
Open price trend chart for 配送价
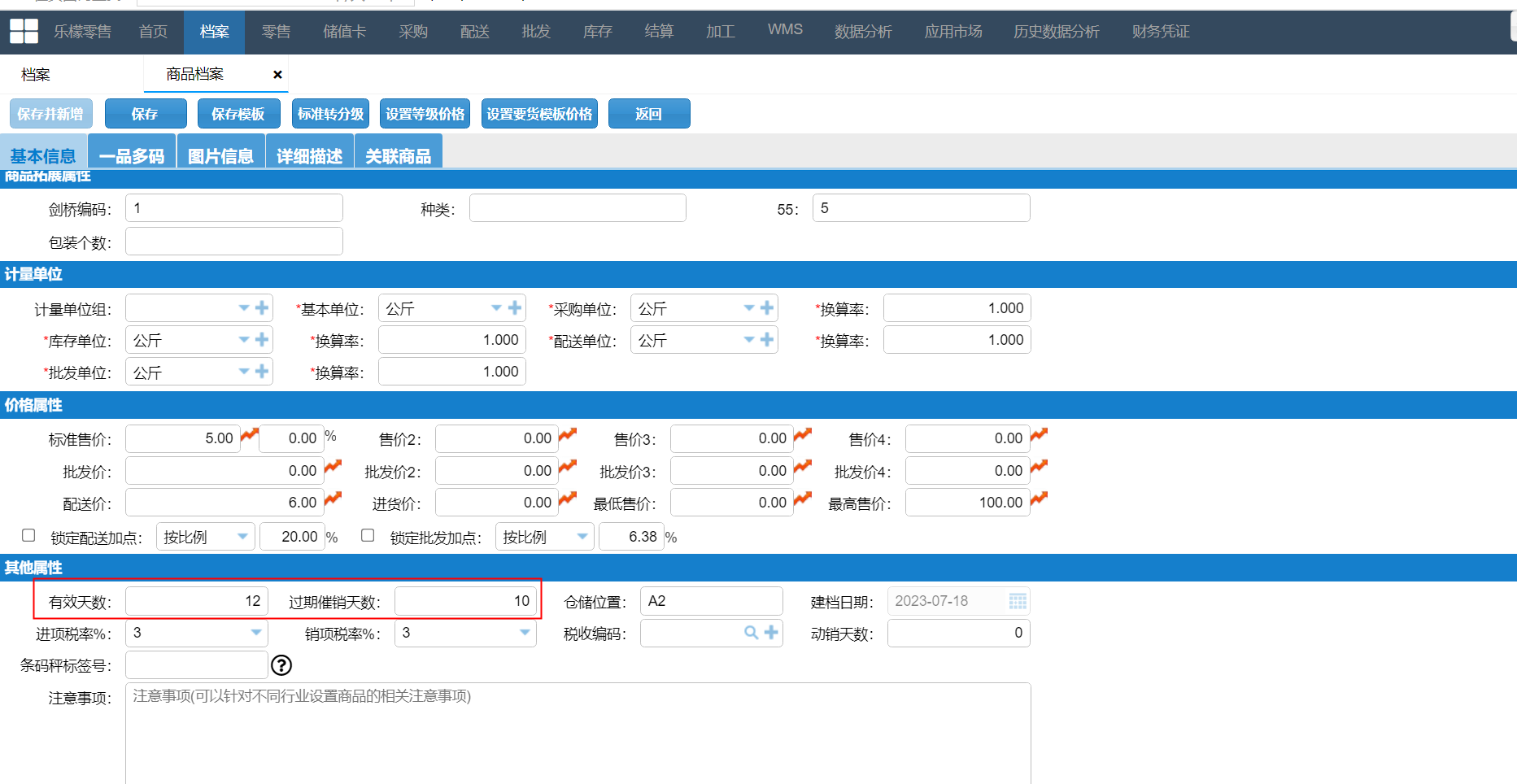(333, 499)
